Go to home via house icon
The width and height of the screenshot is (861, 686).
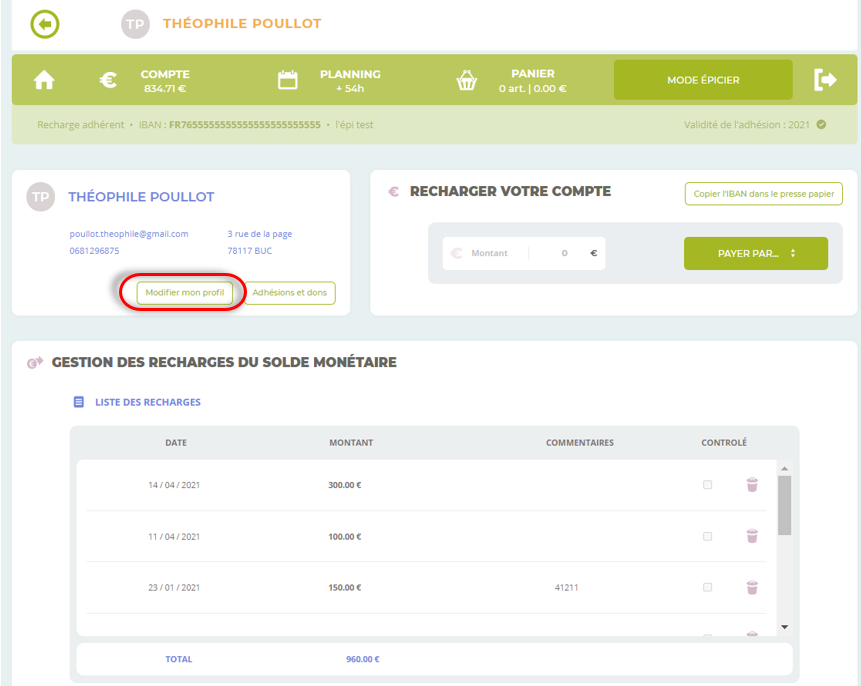point(45,81)
